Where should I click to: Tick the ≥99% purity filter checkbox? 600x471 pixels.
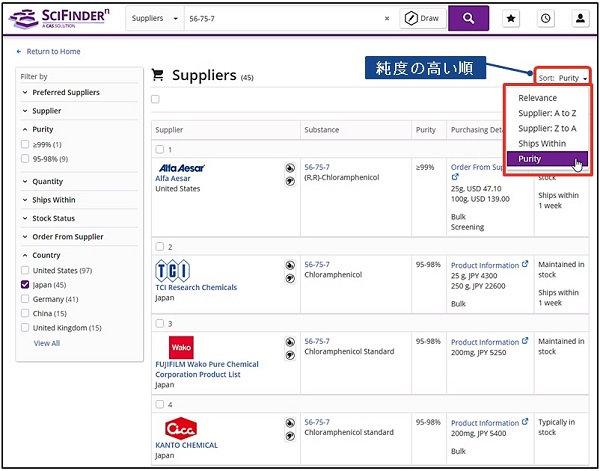pos(25,144)
